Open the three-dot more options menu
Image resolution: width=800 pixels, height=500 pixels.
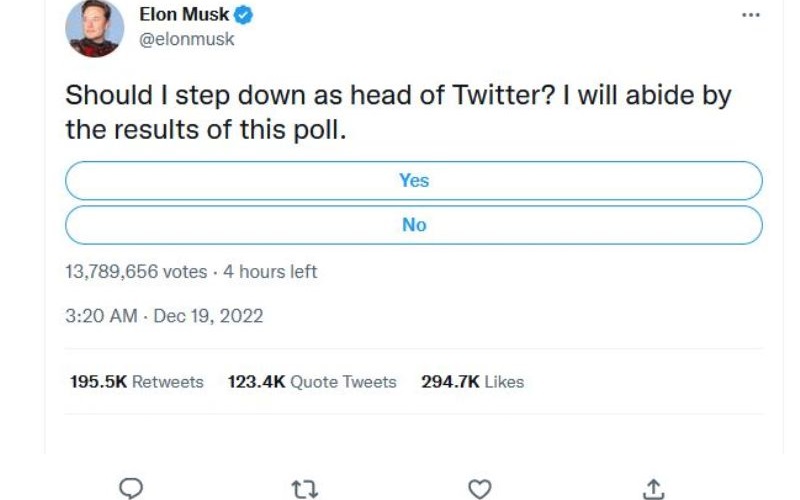point(750,15)
